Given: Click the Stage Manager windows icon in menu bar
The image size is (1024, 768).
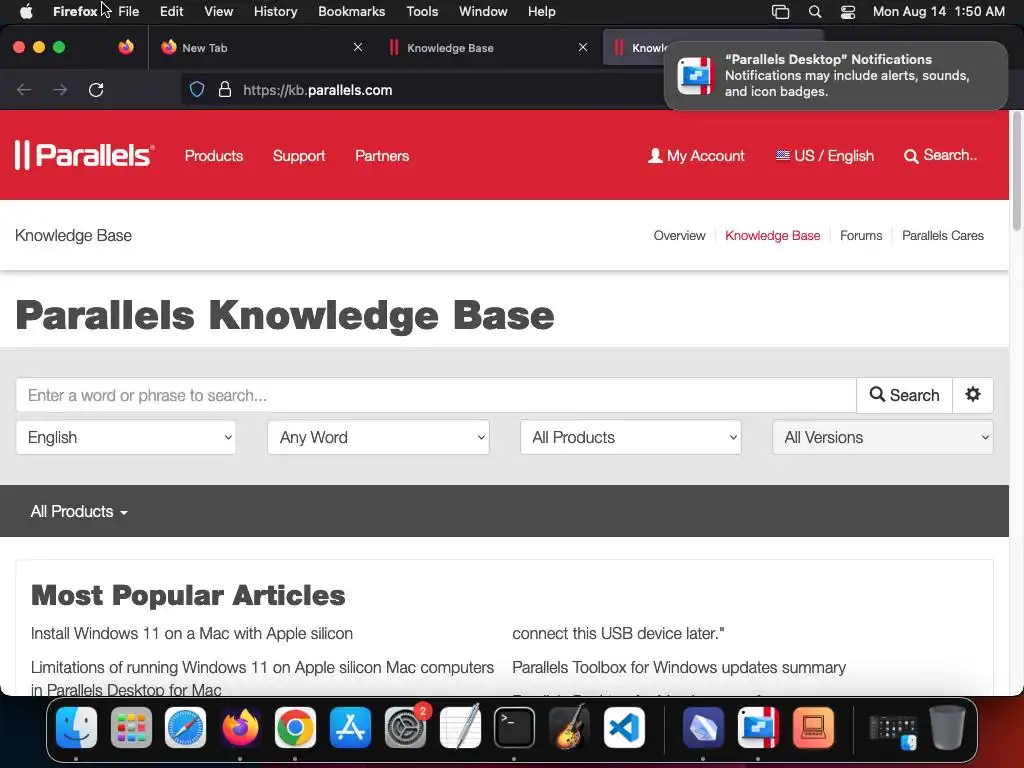Looking at the screenshot, I should pyautogui.click(x=780, y=11).
